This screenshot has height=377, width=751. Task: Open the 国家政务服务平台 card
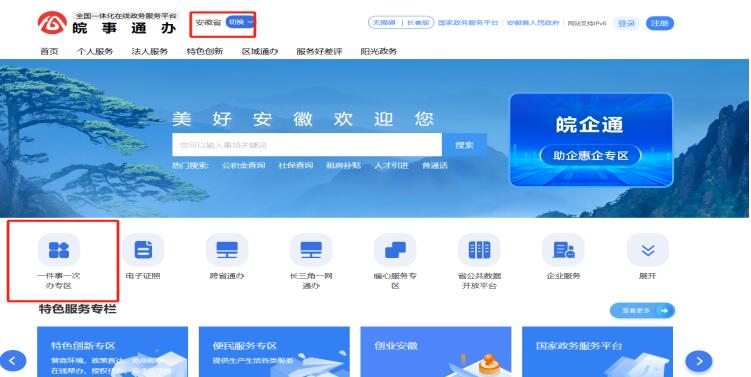click(597, 352)
